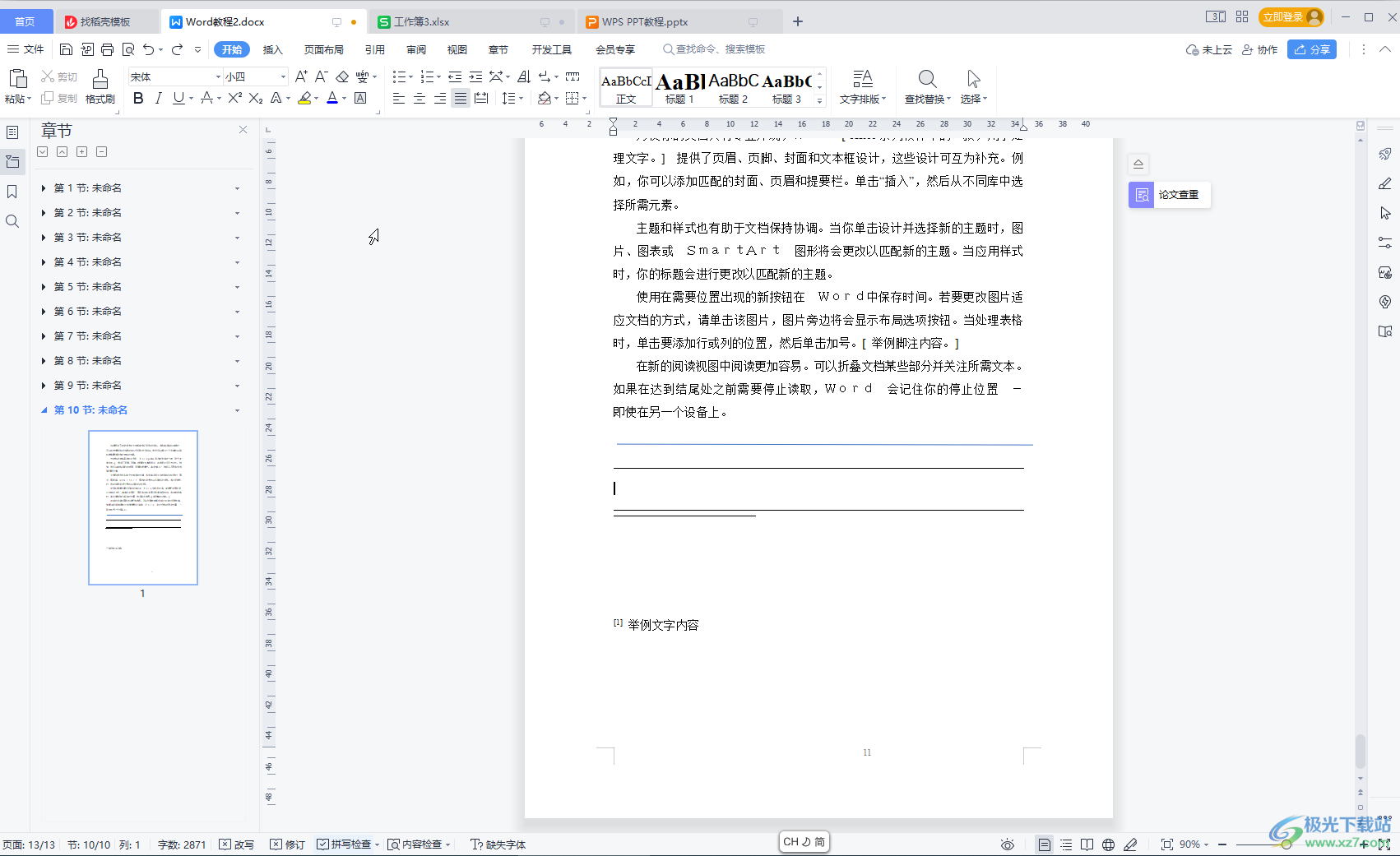Apply the 标题 1 style

679,88
